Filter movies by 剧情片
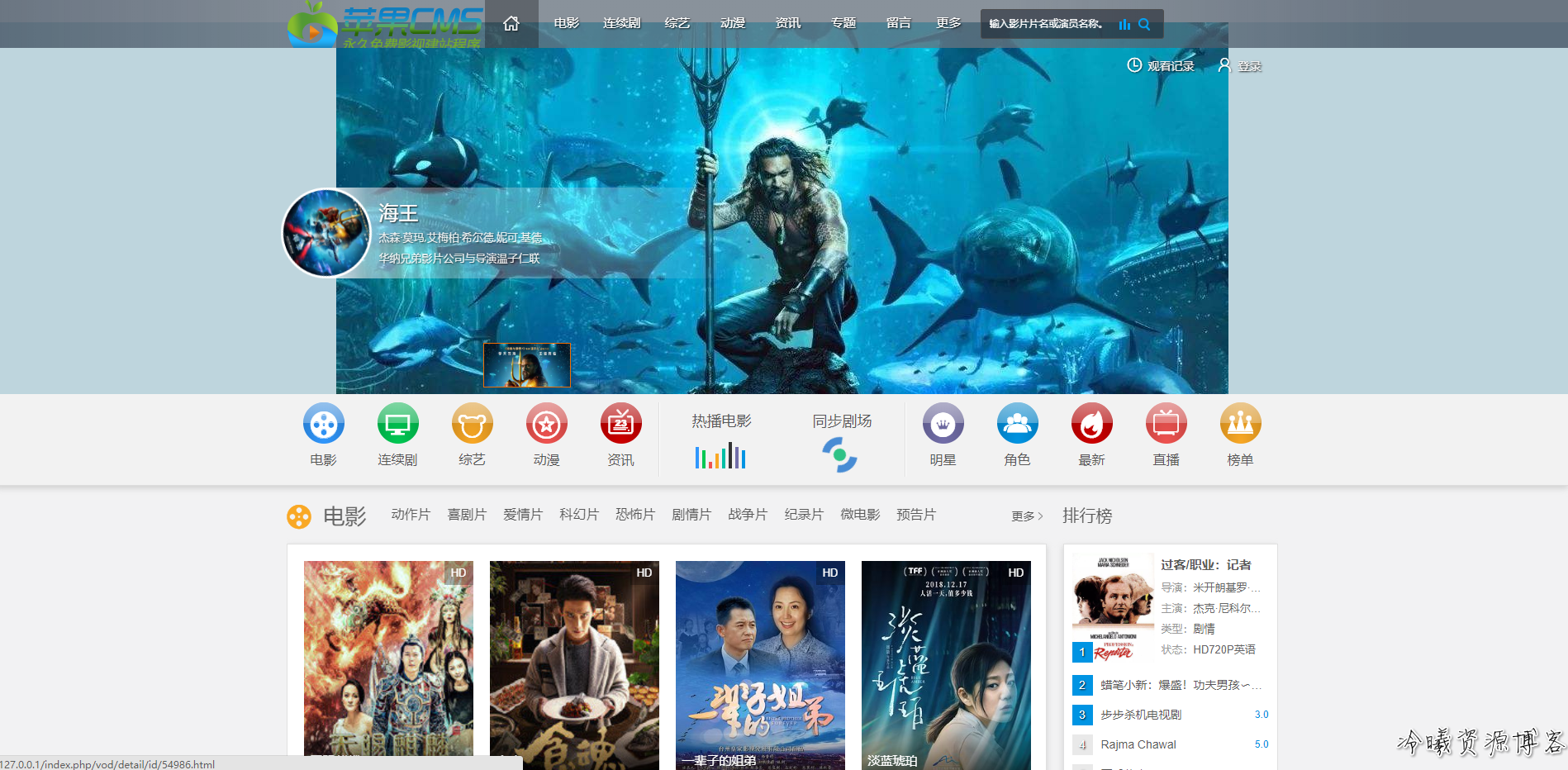 [691, 515]
